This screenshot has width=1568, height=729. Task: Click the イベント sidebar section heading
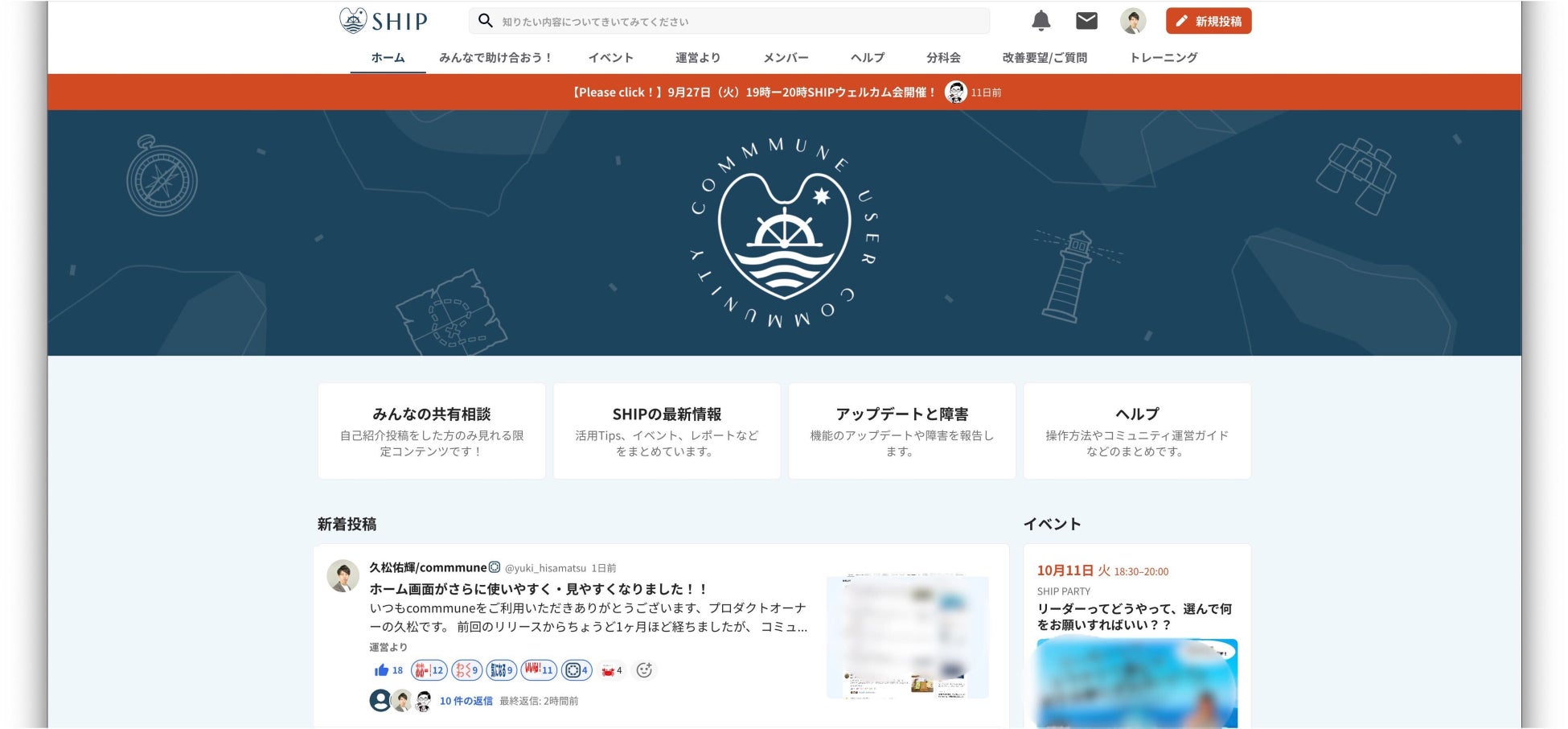(1052, 525)
